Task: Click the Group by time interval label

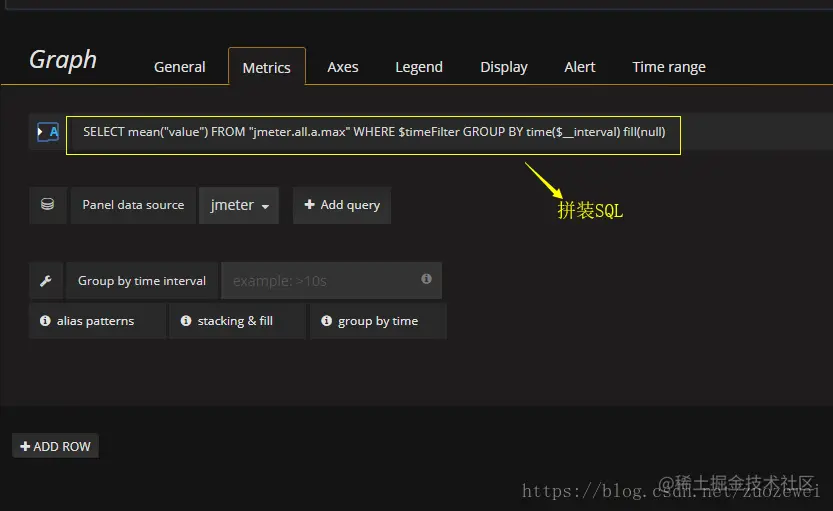Action: click(142, 280)
